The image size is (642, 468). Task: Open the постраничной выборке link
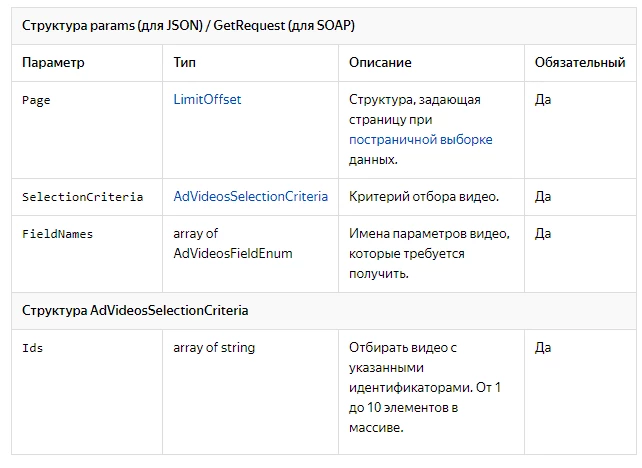click(420, 140)
